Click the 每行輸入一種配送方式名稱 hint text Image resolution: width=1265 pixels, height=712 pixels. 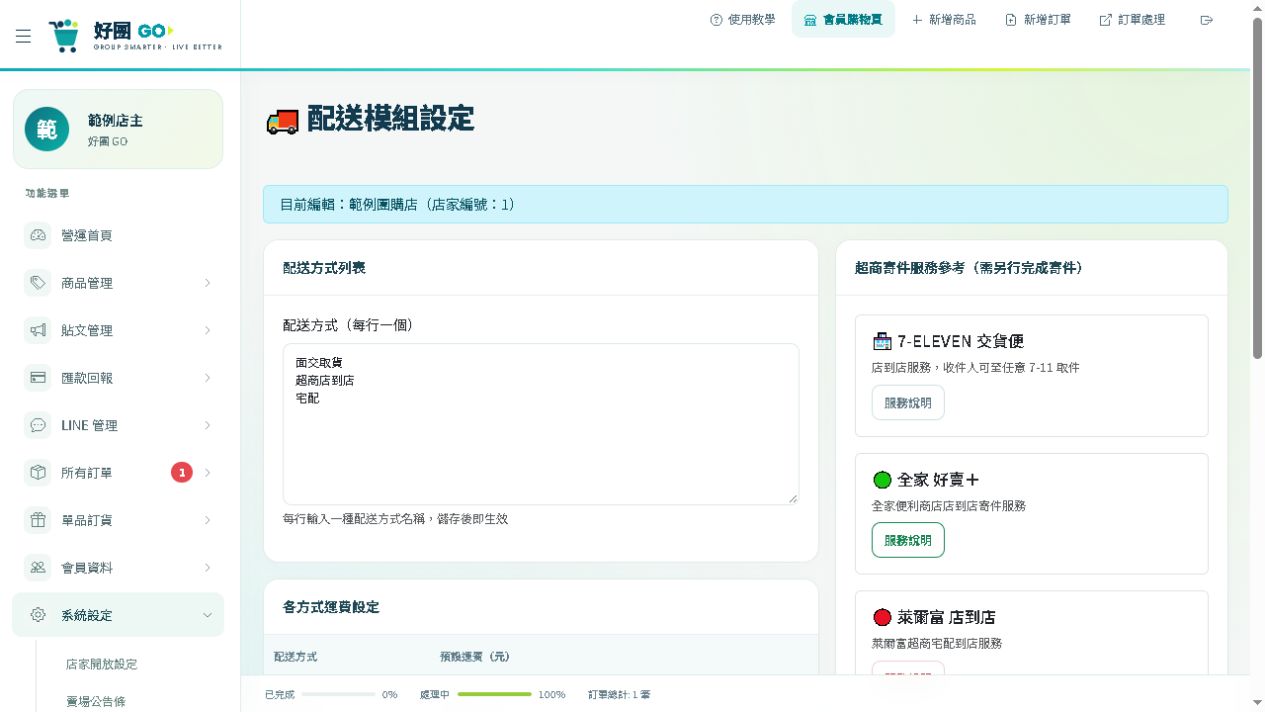396,519
